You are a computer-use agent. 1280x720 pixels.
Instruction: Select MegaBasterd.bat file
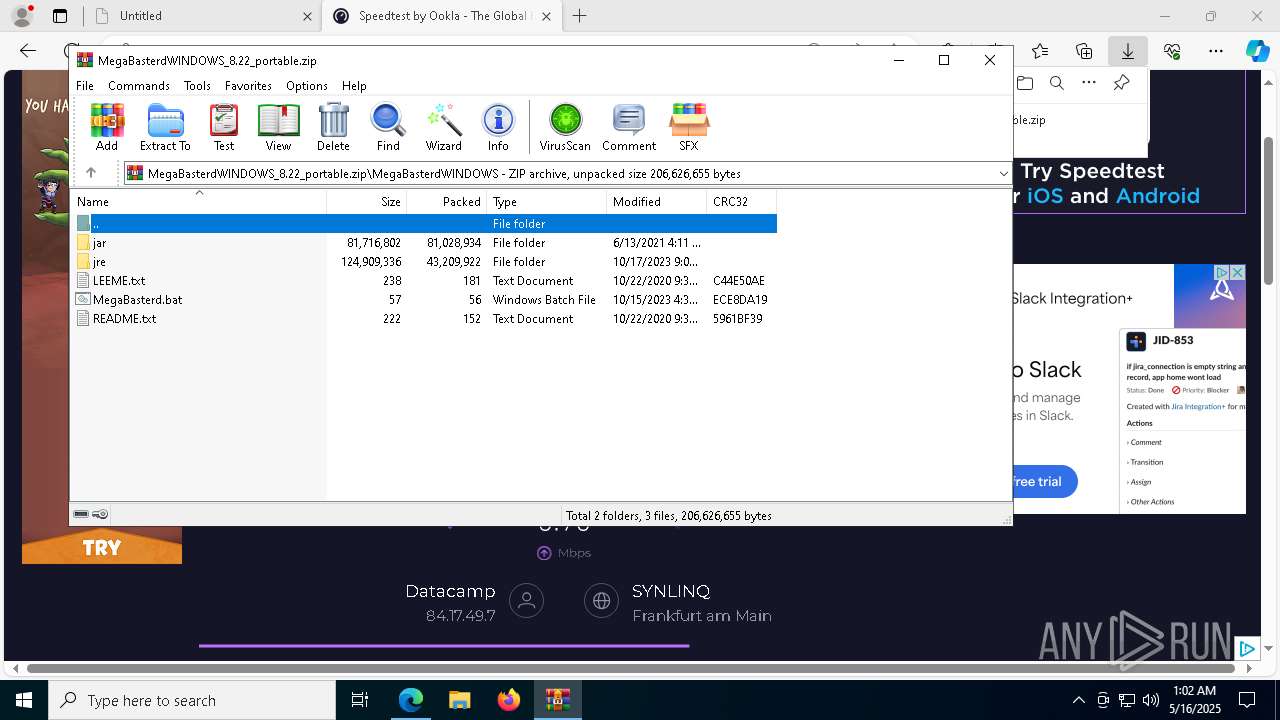425,300
